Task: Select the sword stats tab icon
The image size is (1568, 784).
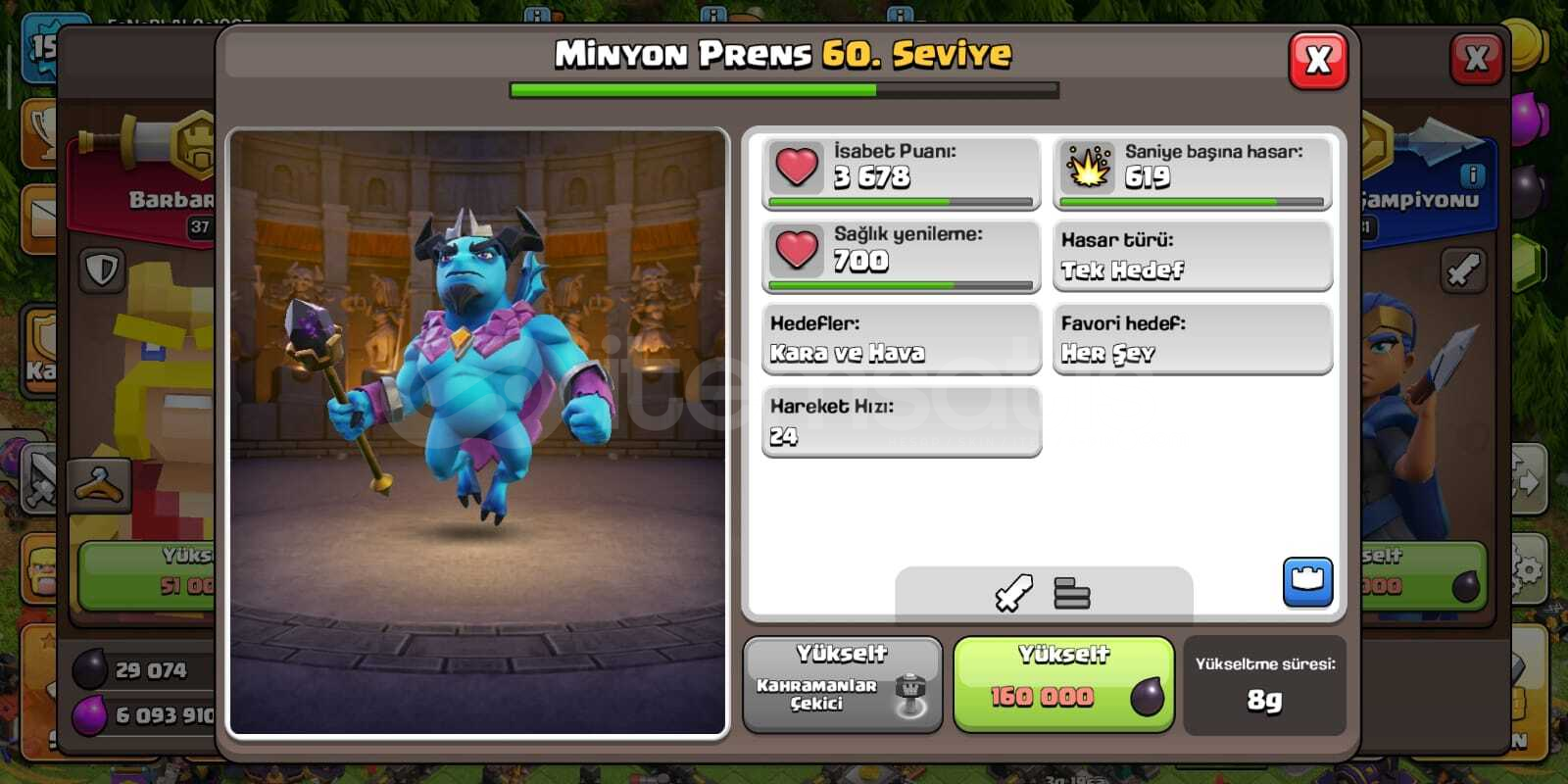Action: (x=1014, y=593)
